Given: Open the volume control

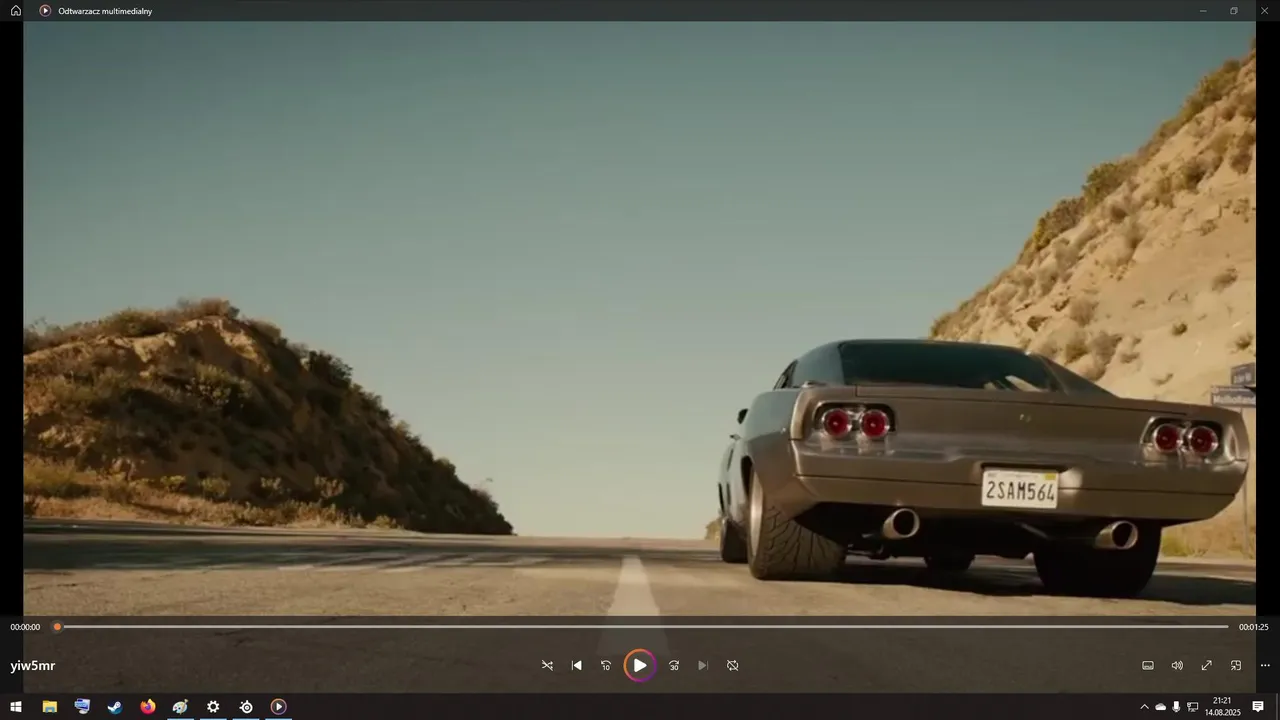Looking at the screenshot, I should (x=1177, y=665).
